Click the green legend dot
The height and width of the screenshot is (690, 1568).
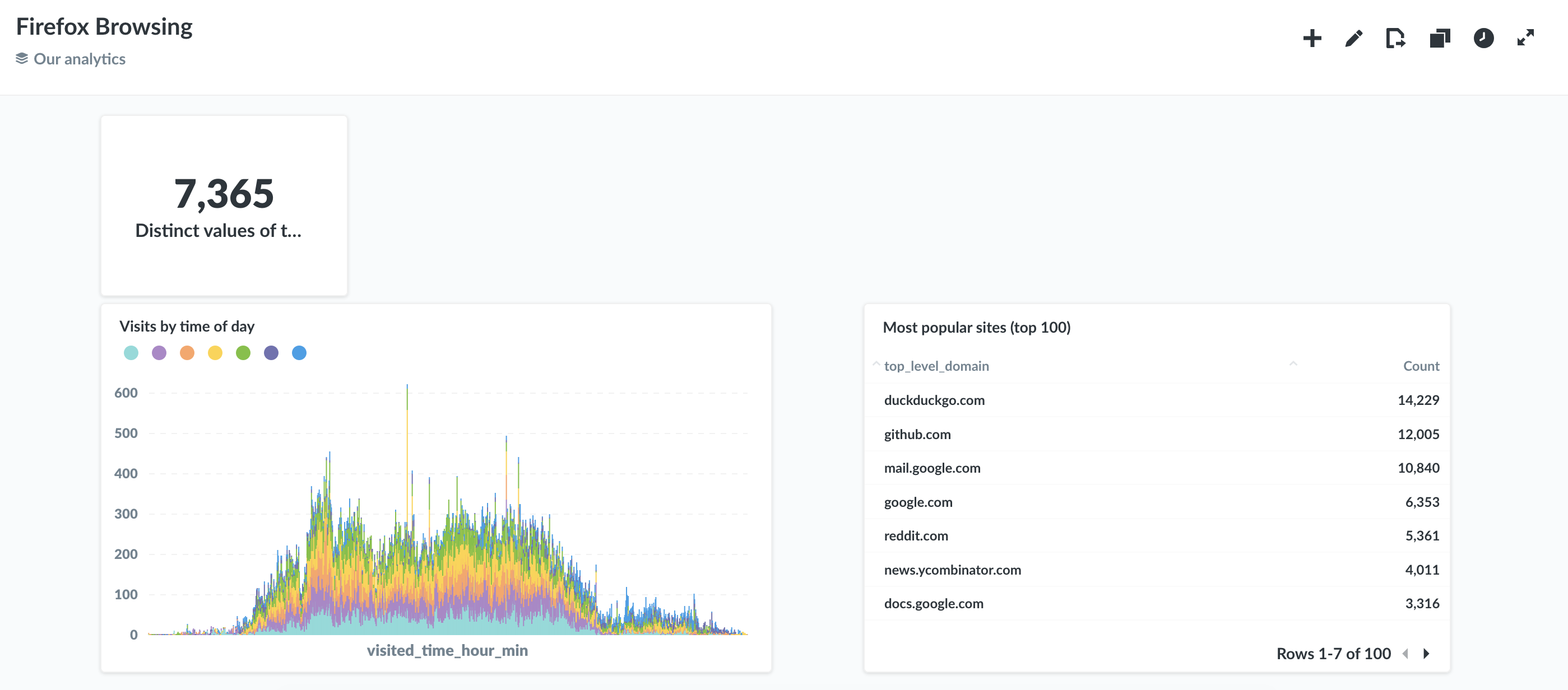[243, 353]
